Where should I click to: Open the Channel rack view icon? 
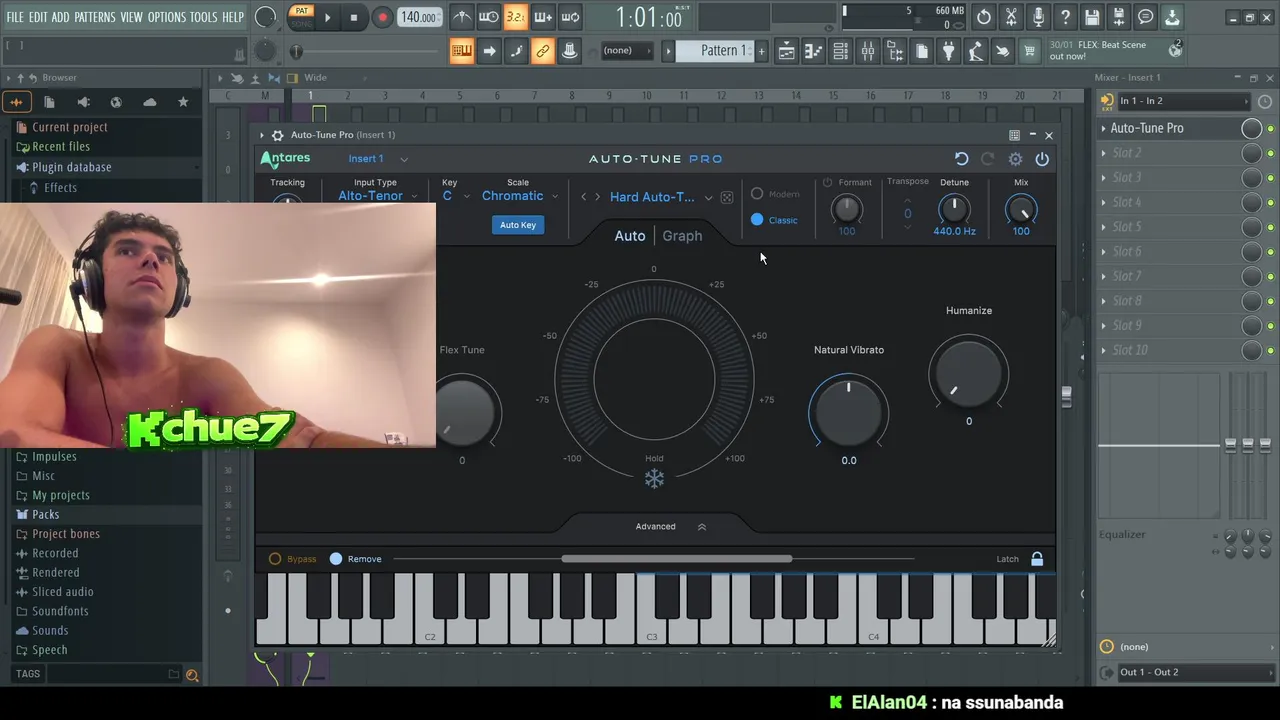pyautogui.click(x=841, y=51)
